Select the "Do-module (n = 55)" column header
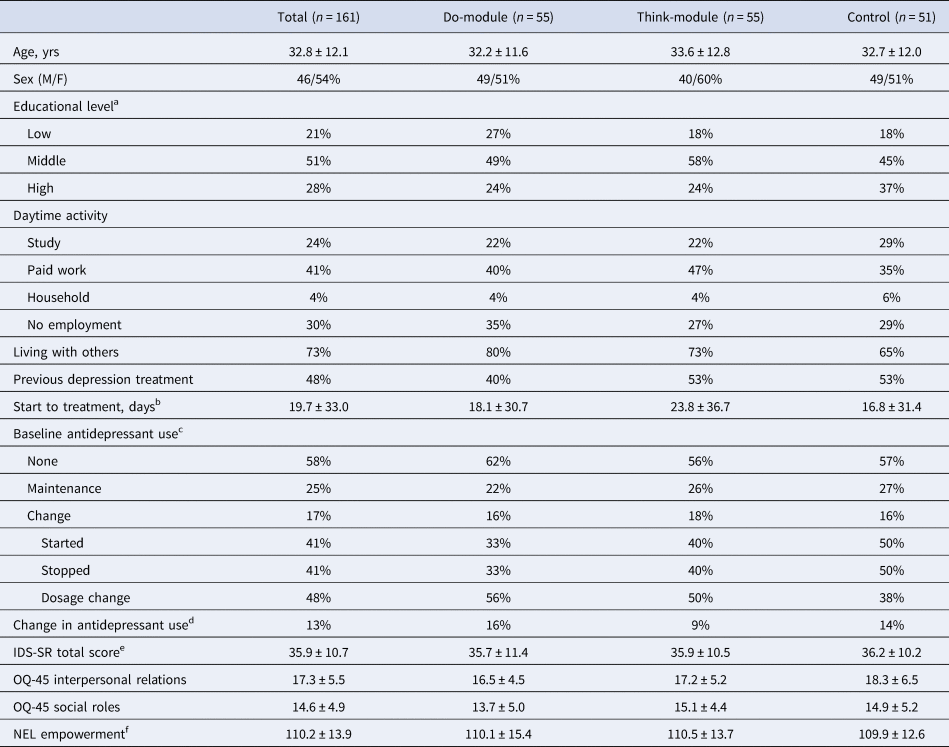The height and width of the screenshot is (747, 949). pyautogui.click(x=494, y=17)
